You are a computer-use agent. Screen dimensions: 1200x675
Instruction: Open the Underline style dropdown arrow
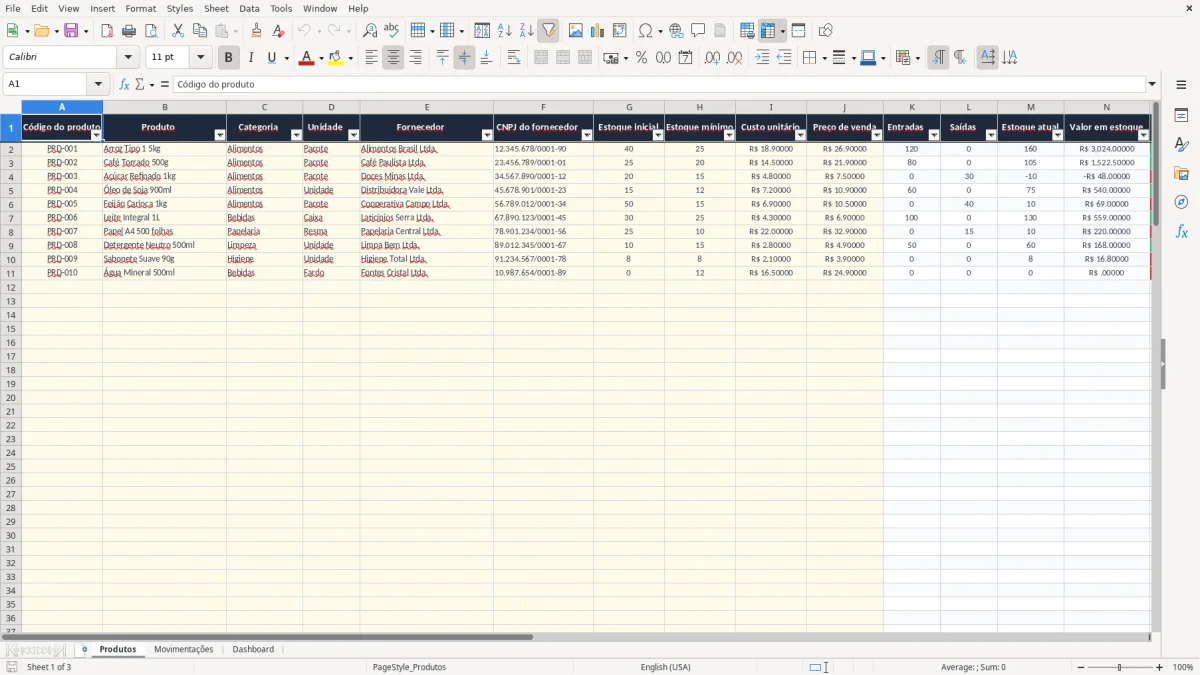[x=287, y=58]
